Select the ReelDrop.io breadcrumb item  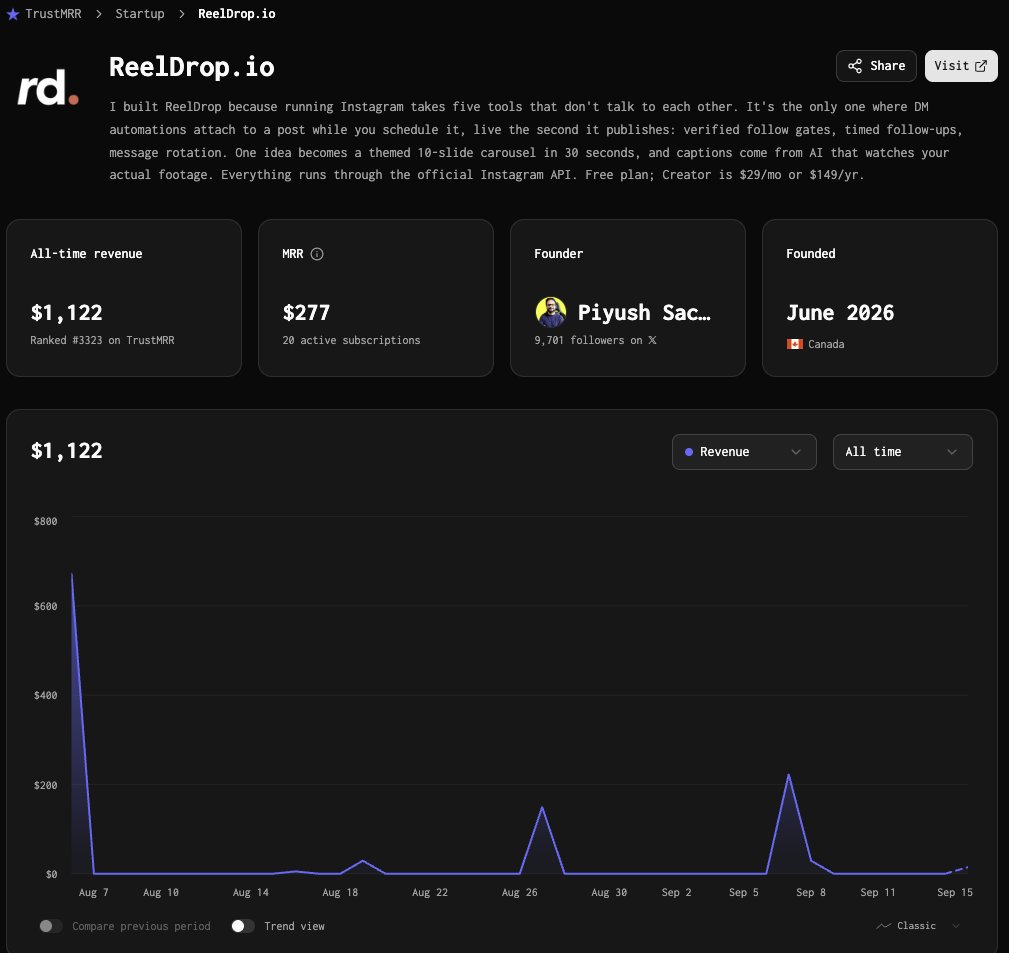pos(237,14)
